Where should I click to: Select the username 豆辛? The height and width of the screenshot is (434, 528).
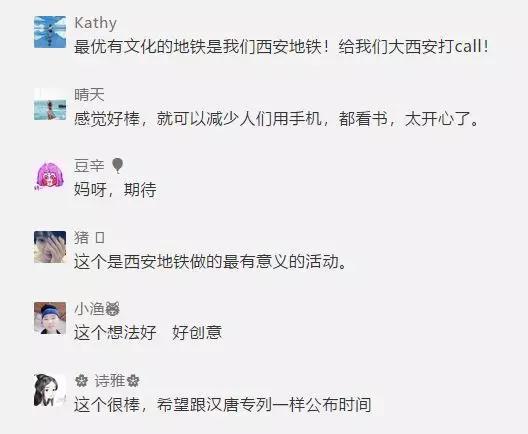pyautogui.click(x=89, y=166)
